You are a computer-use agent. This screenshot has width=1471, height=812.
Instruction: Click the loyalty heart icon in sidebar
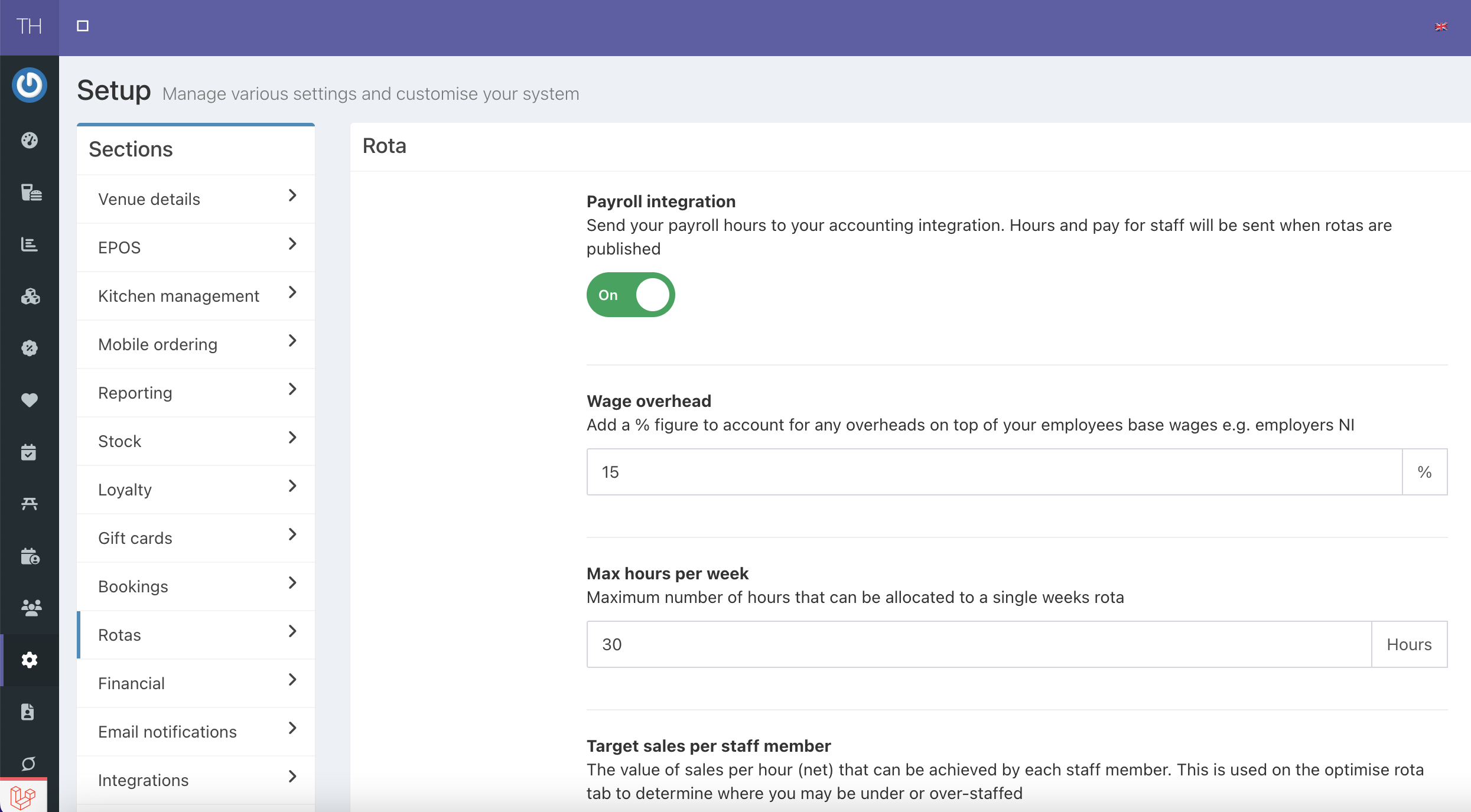tap(30, 400)
